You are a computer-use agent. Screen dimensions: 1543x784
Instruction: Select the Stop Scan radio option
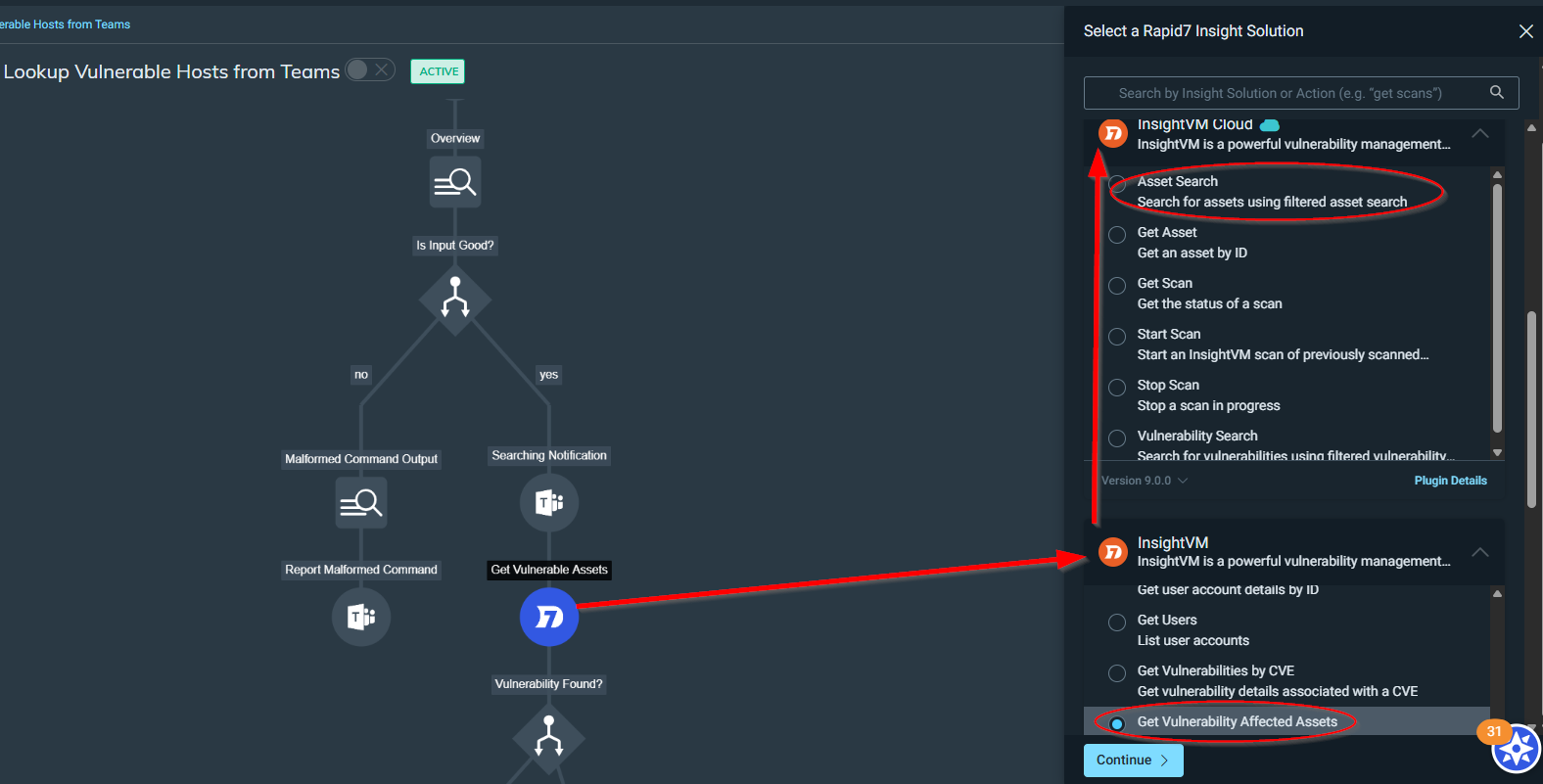(x=1117, y=388)
